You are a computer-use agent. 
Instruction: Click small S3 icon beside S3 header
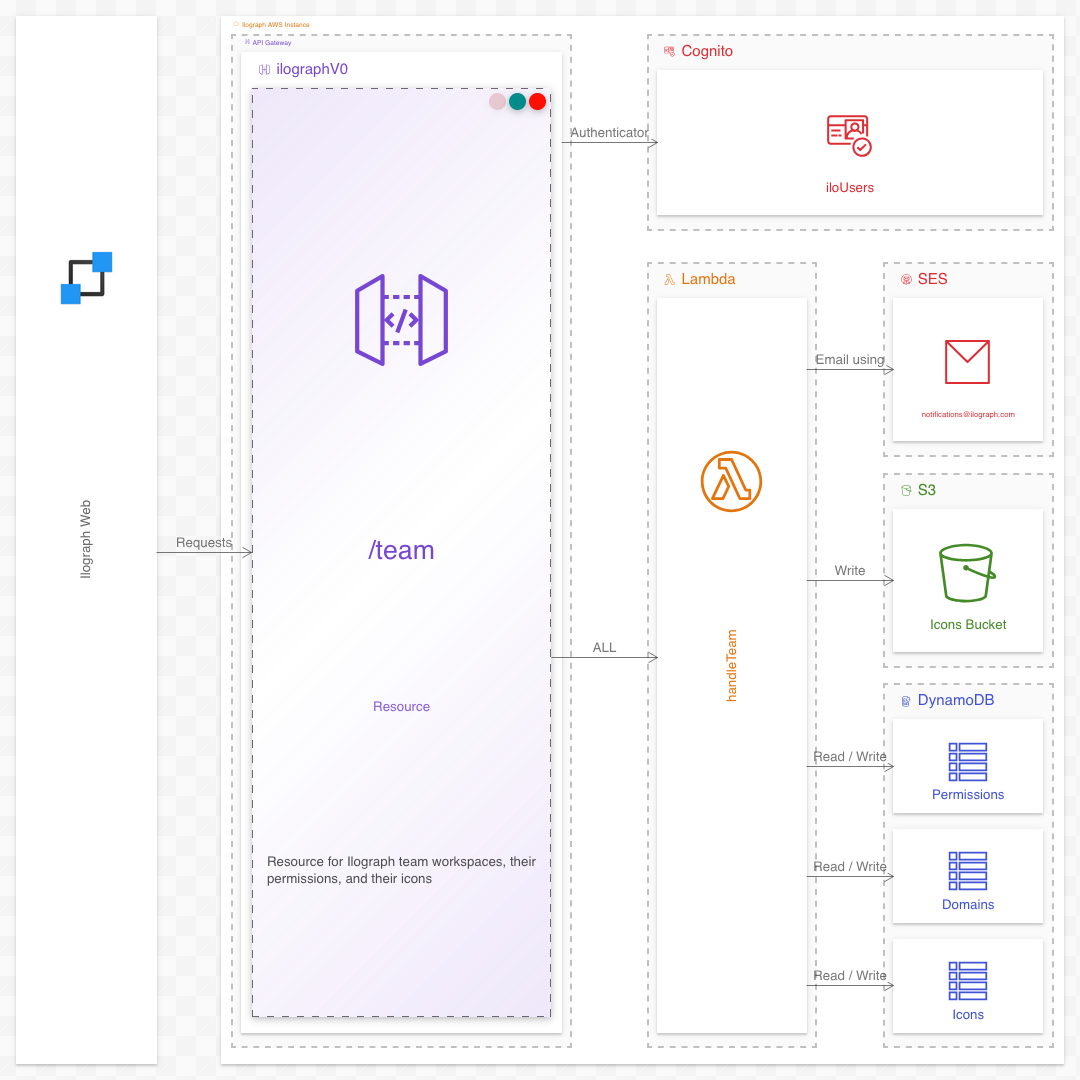[906, 490]
